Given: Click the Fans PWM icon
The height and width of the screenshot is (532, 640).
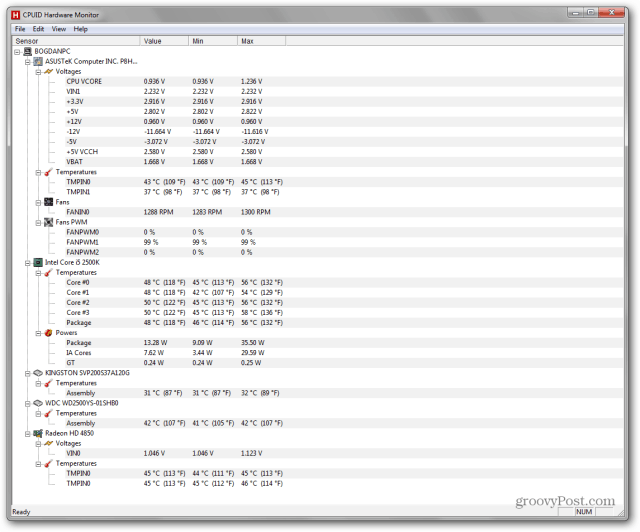Looking at the screenshot, I should pos(48,222).
